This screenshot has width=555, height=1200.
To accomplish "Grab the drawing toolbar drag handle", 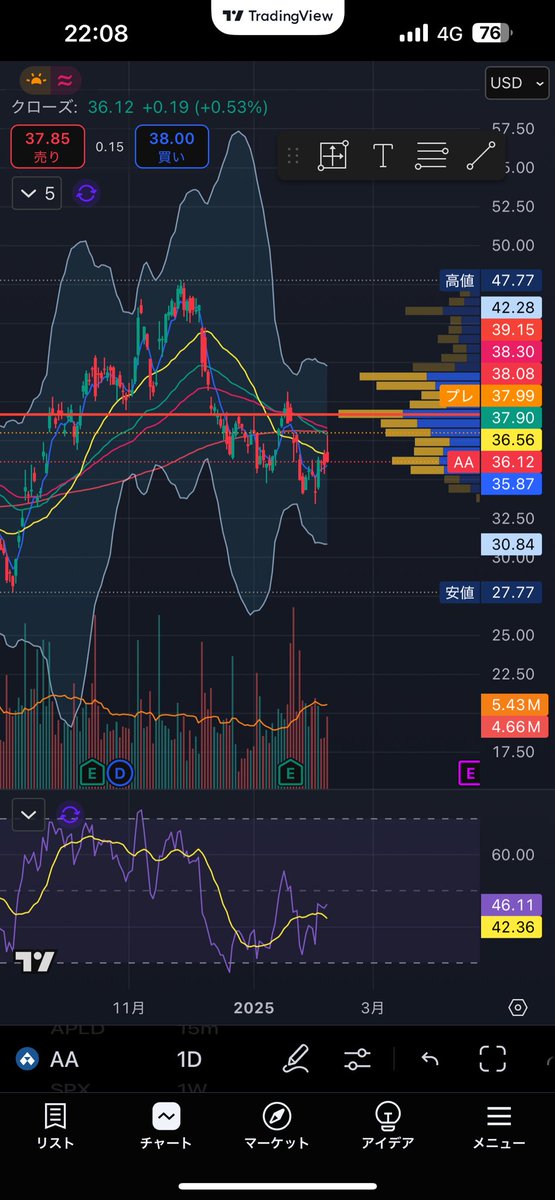I will [293, 155].
